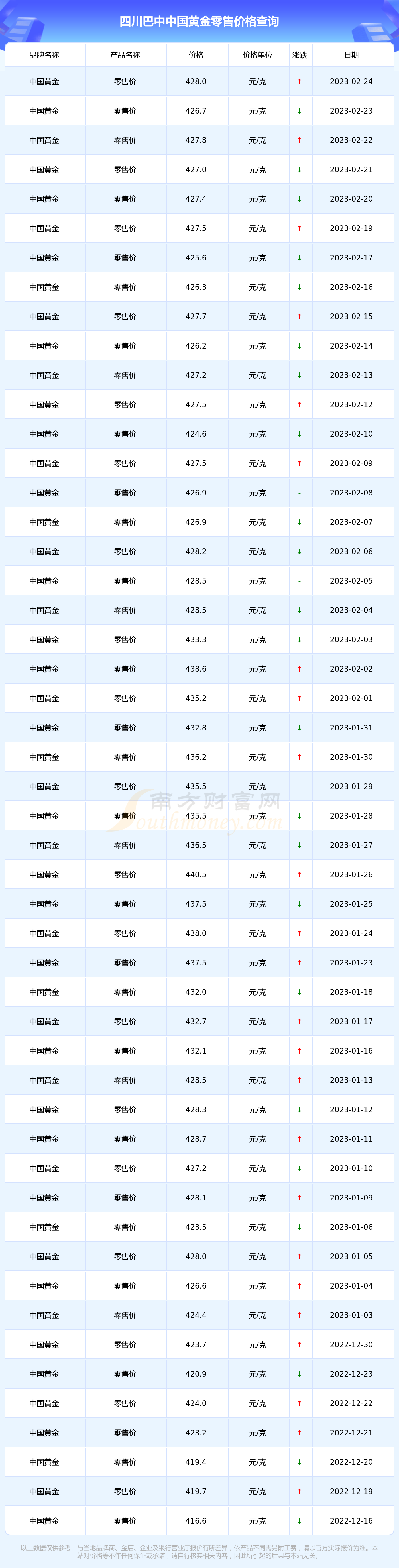Screen dimensions: 399x1568
Task: Select the down arrow in the 2023-01-10 row
Action: point(299,1169)
